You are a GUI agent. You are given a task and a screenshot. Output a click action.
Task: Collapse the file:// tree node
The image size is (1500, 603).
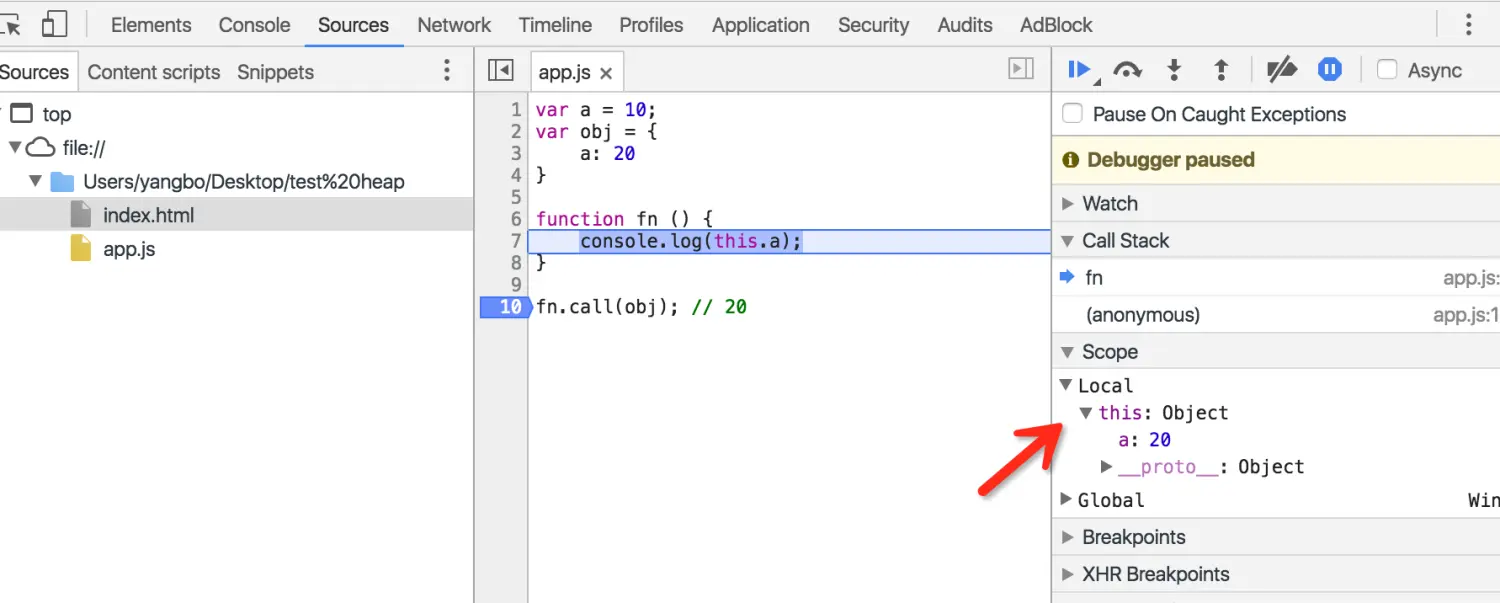[x=14, y=148]
